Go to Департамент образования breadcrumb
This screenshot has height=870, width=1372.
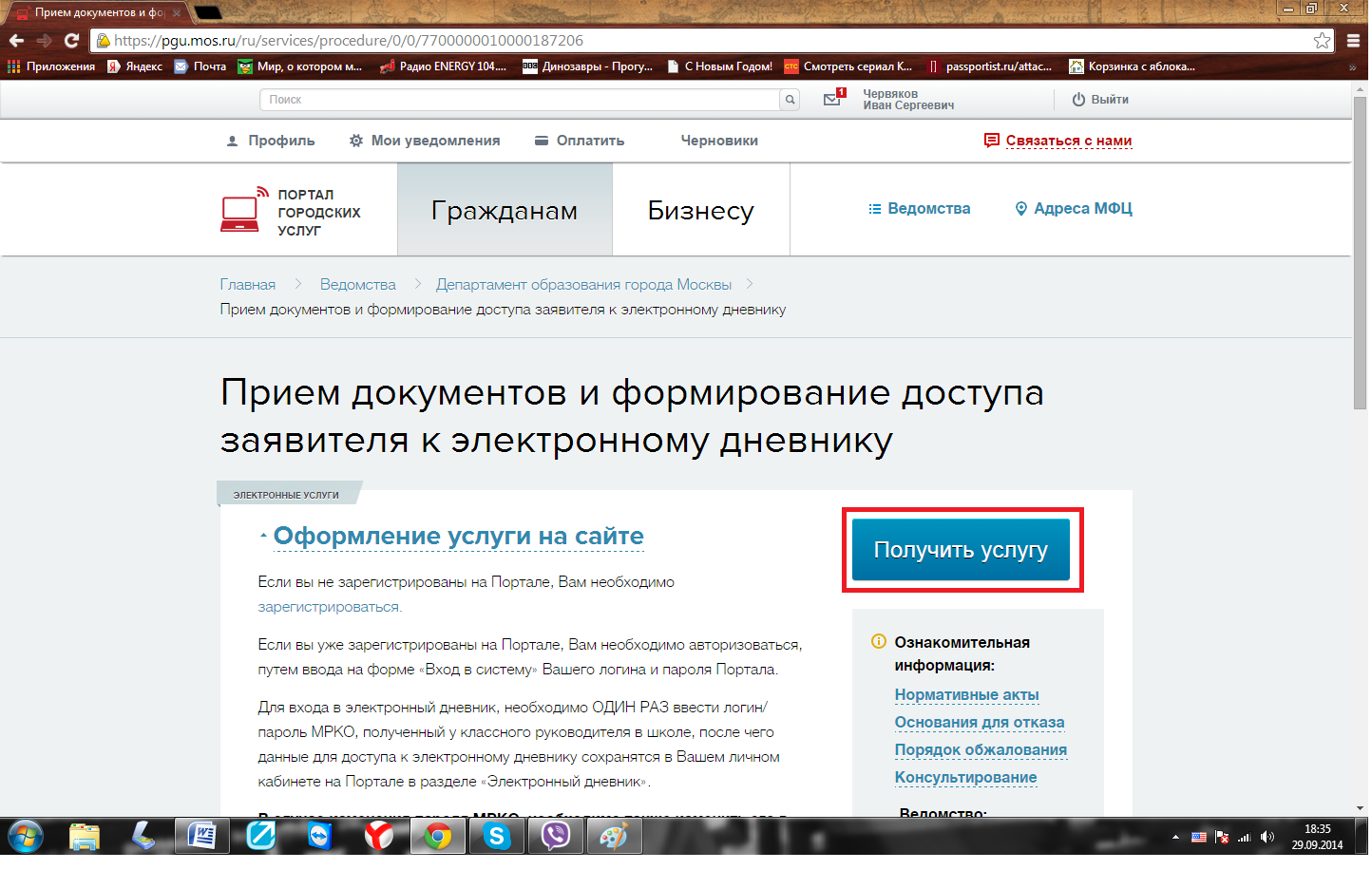pos(585,285)
